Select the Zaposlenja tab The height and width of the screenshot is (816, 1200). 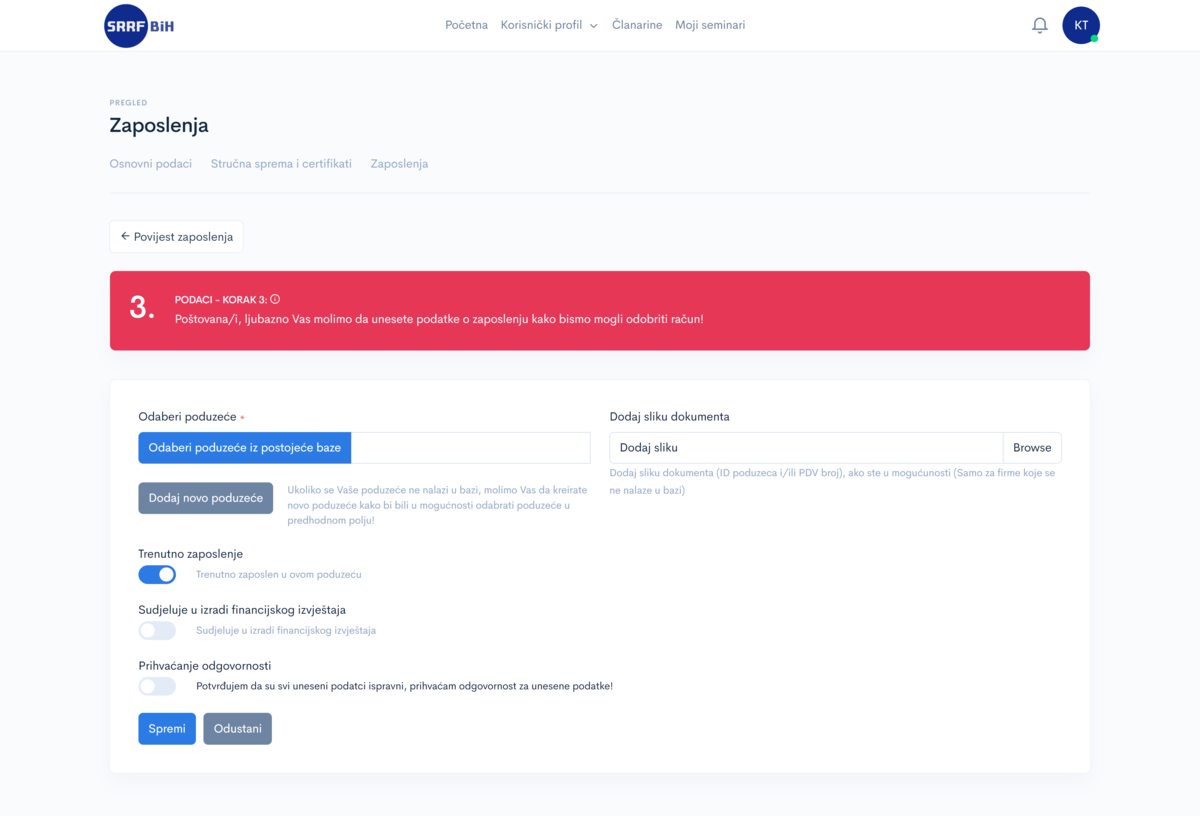coord(399,163)
